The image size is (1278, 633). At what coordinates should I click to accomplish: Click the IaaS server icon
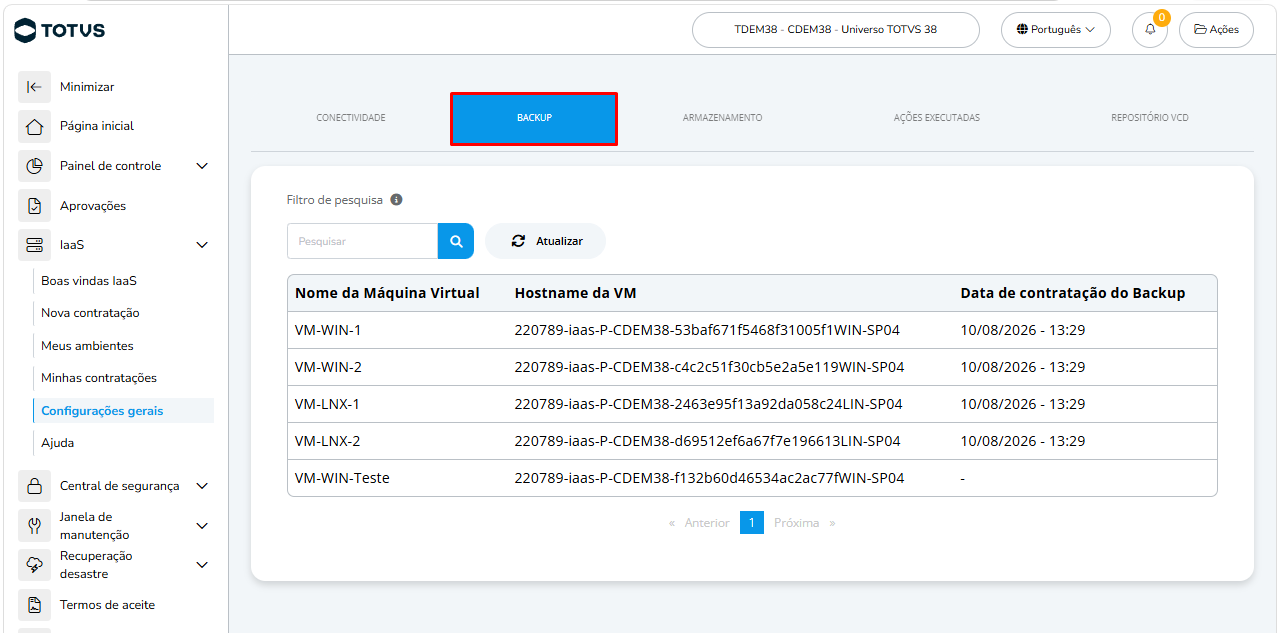tap(34, 244)
